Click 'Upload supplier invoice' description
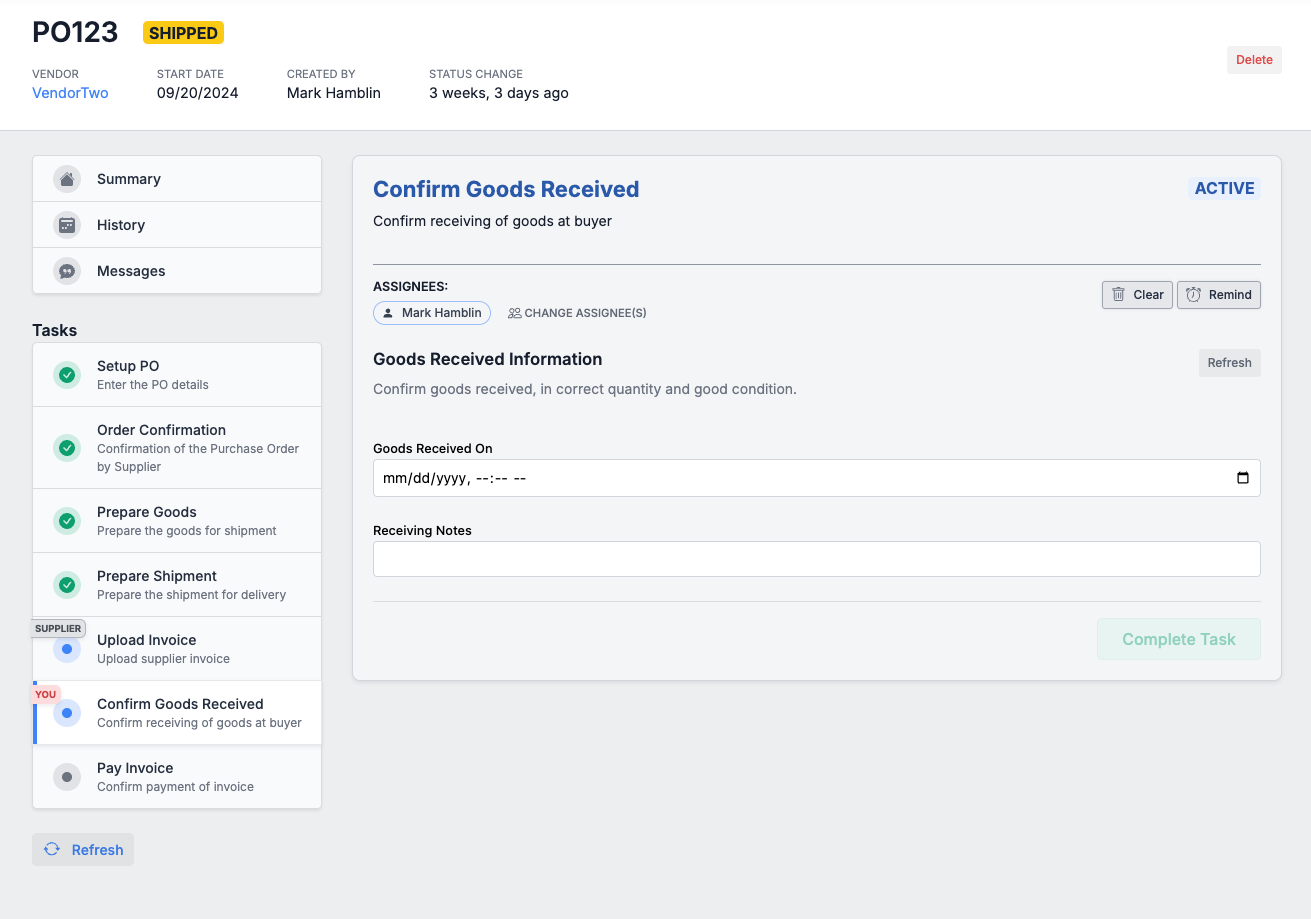Viewport: 1311px width, 919px height. click(163, 659)
